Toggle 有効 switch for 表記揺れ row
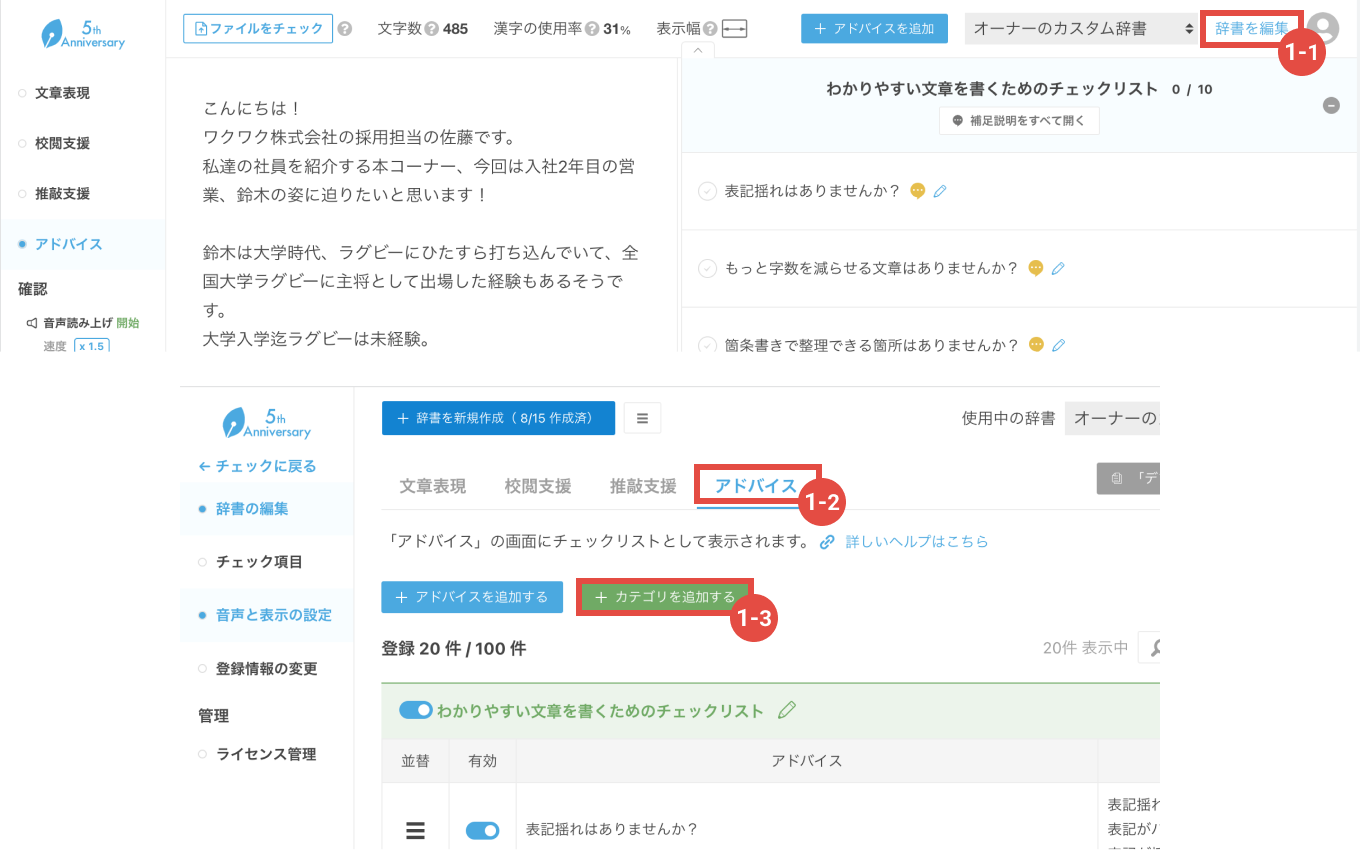 (x=482, y=830)
